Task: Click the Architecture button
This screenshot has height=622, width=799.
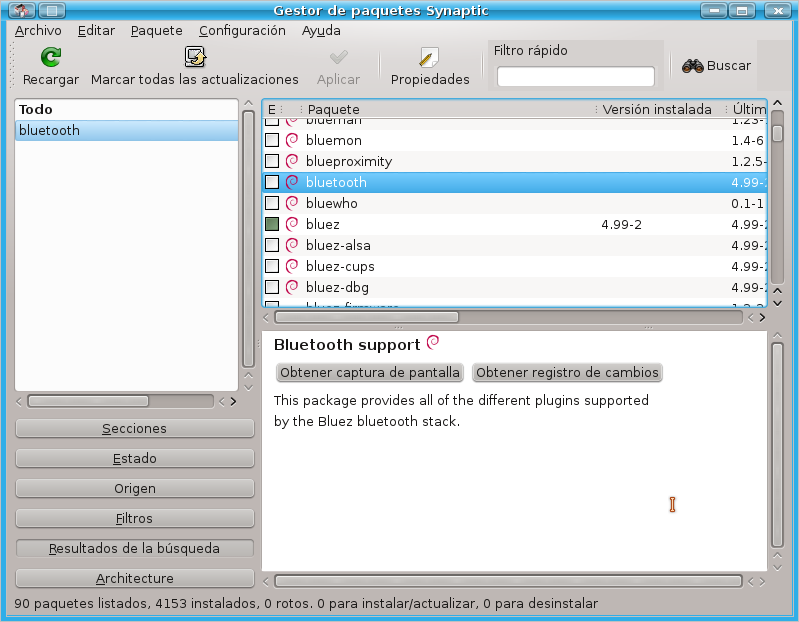Action: click(x=135, y=579)
